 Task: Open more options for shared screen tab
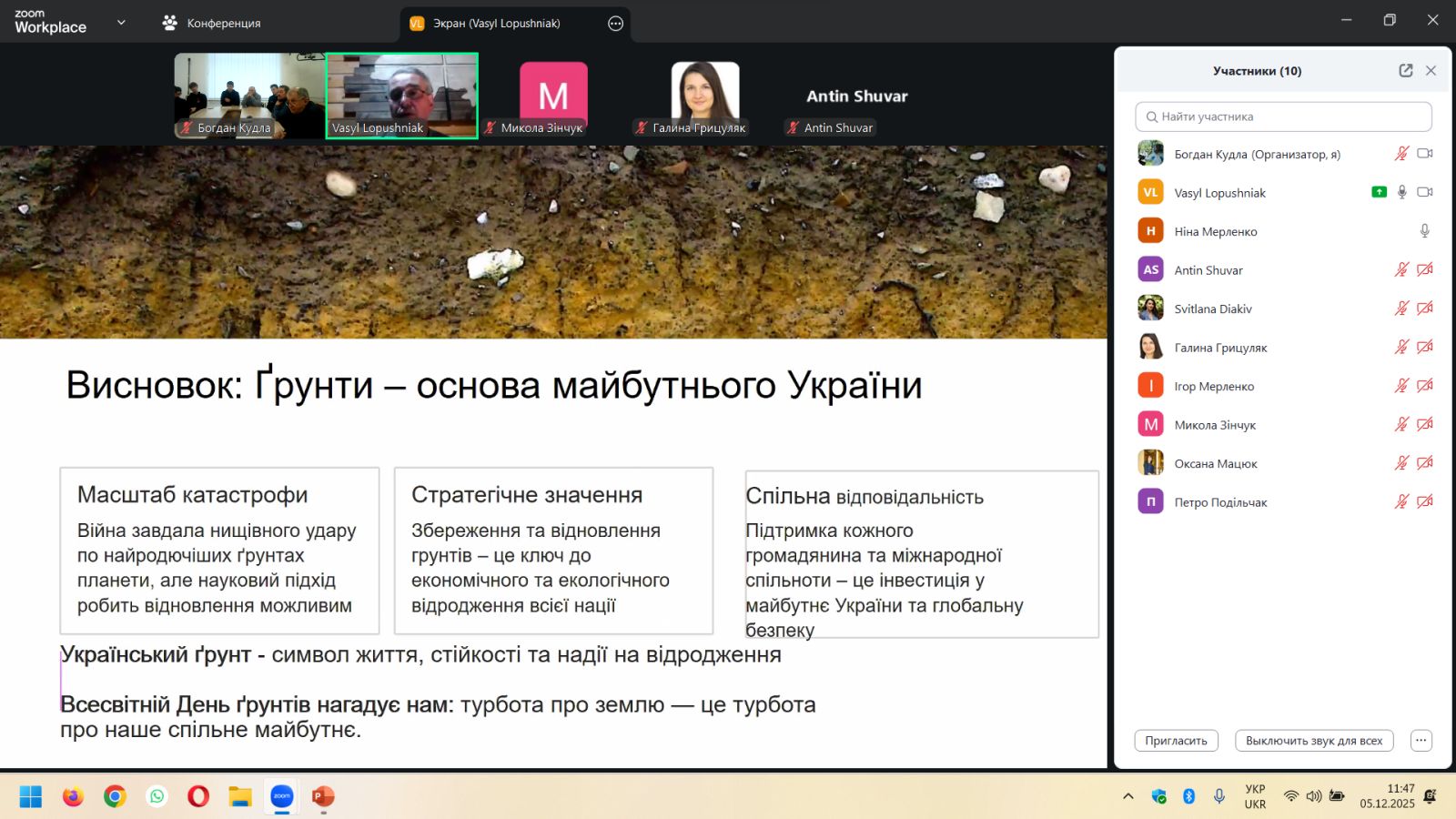coord(615,24)
